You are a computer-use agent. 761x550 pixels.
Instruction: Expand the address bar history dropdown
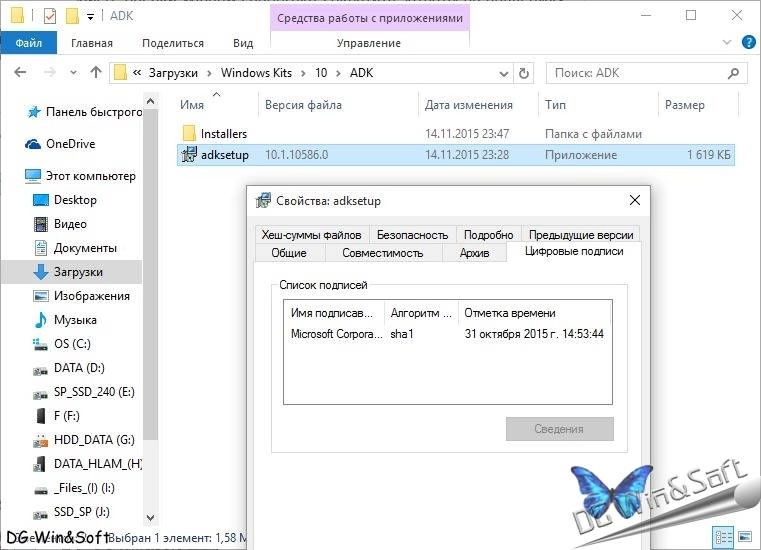point(504,73)
